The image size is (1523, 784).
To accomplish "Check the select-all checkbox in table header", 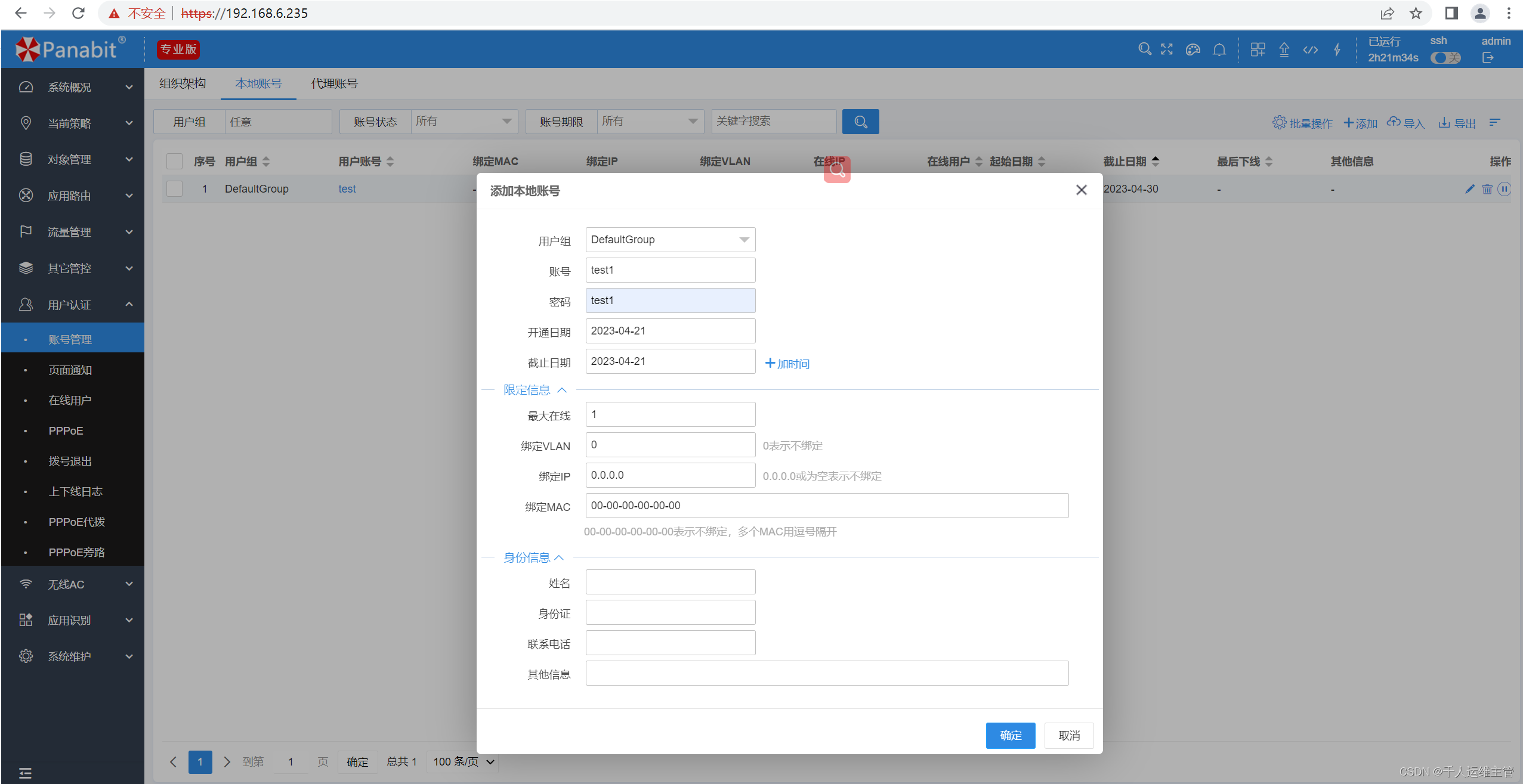I will point(174,162).
